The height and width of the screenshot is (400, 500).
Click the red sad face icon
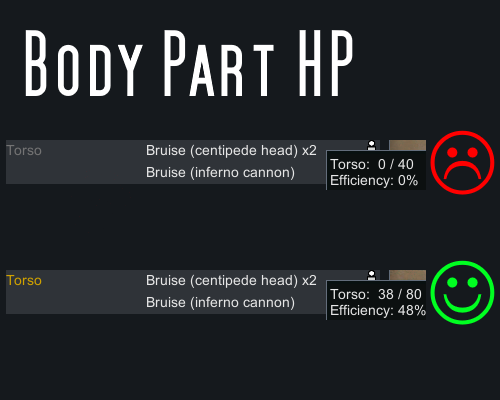tap(462, 162)
